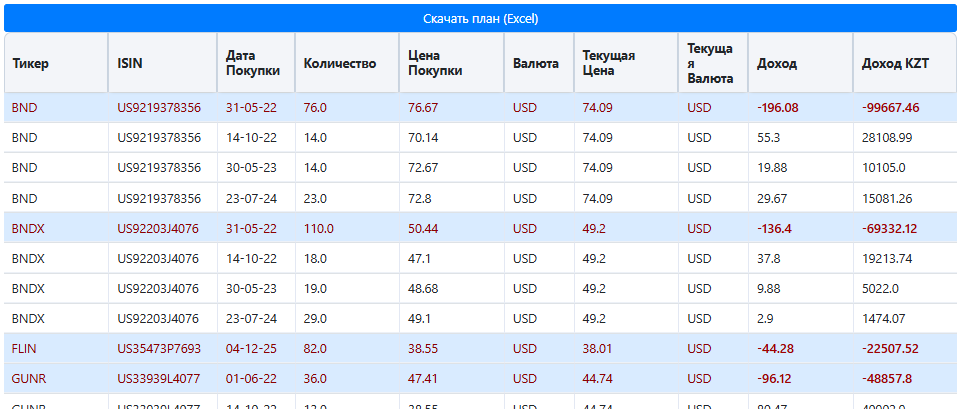Click the ISIN column header

tap(130, 64)
